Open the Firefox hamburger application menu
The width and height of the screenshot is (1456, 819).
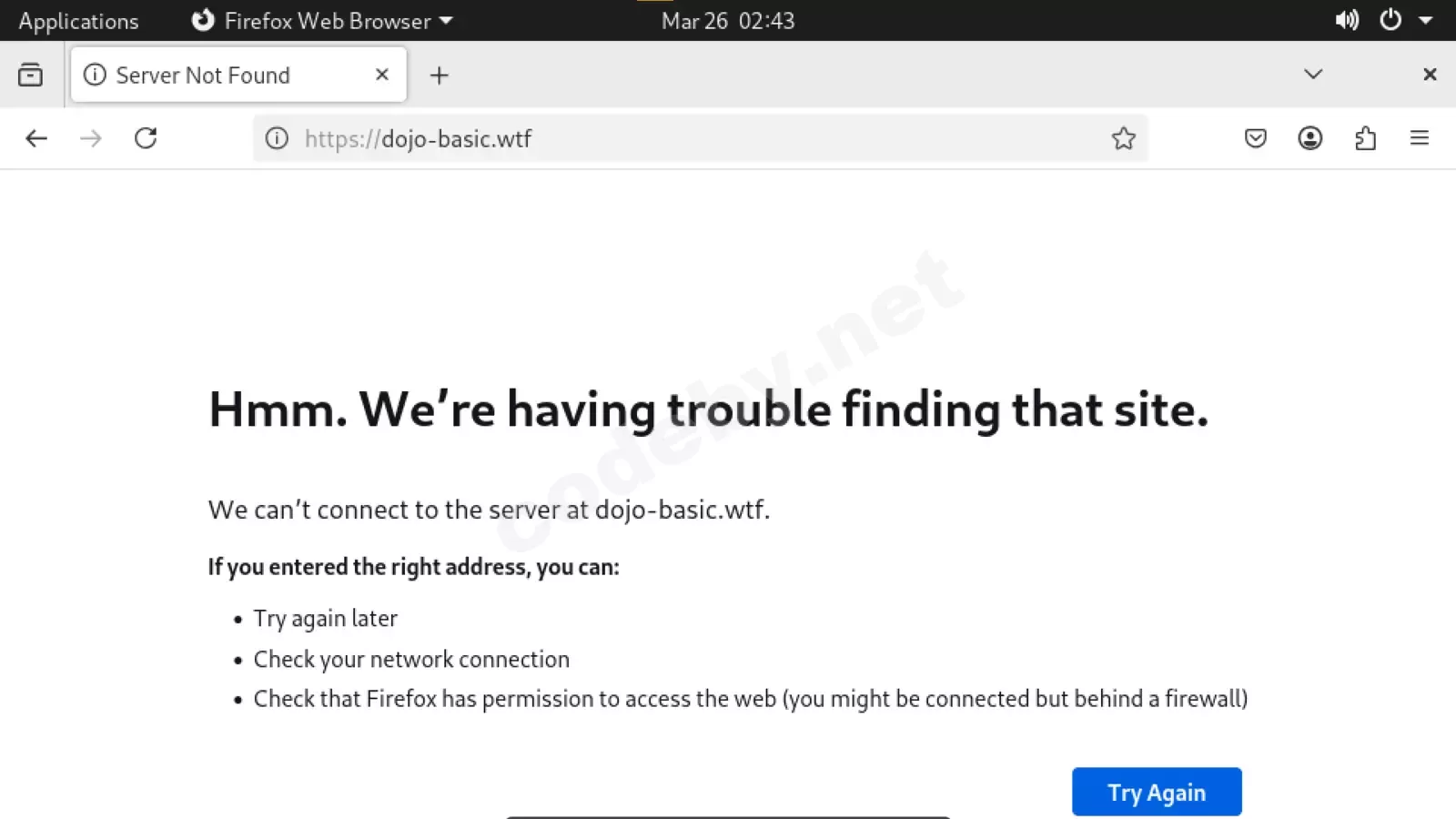1420,138
